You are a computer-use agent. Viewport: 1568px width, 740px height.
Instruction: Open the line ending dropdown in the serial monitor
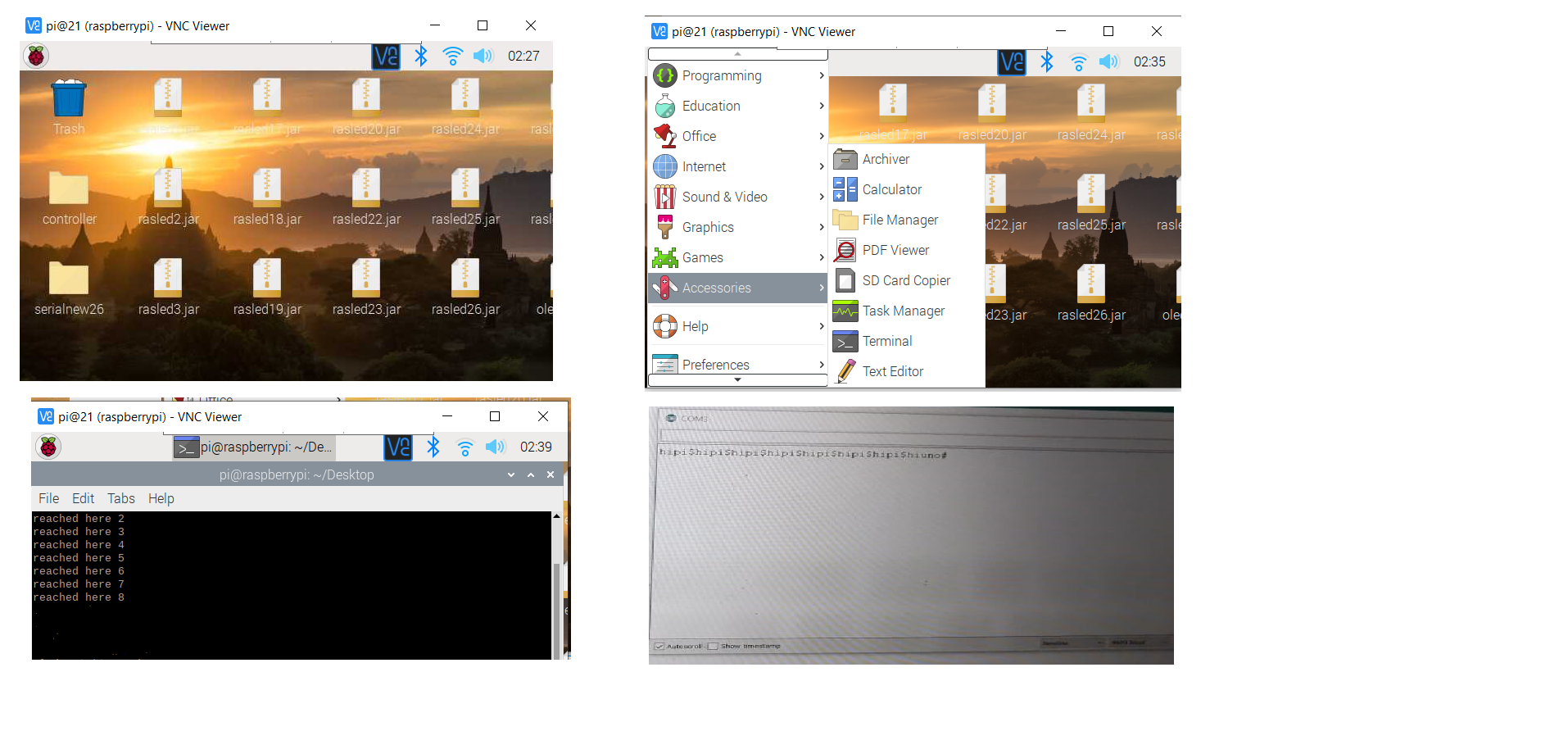click(1072, 643)
